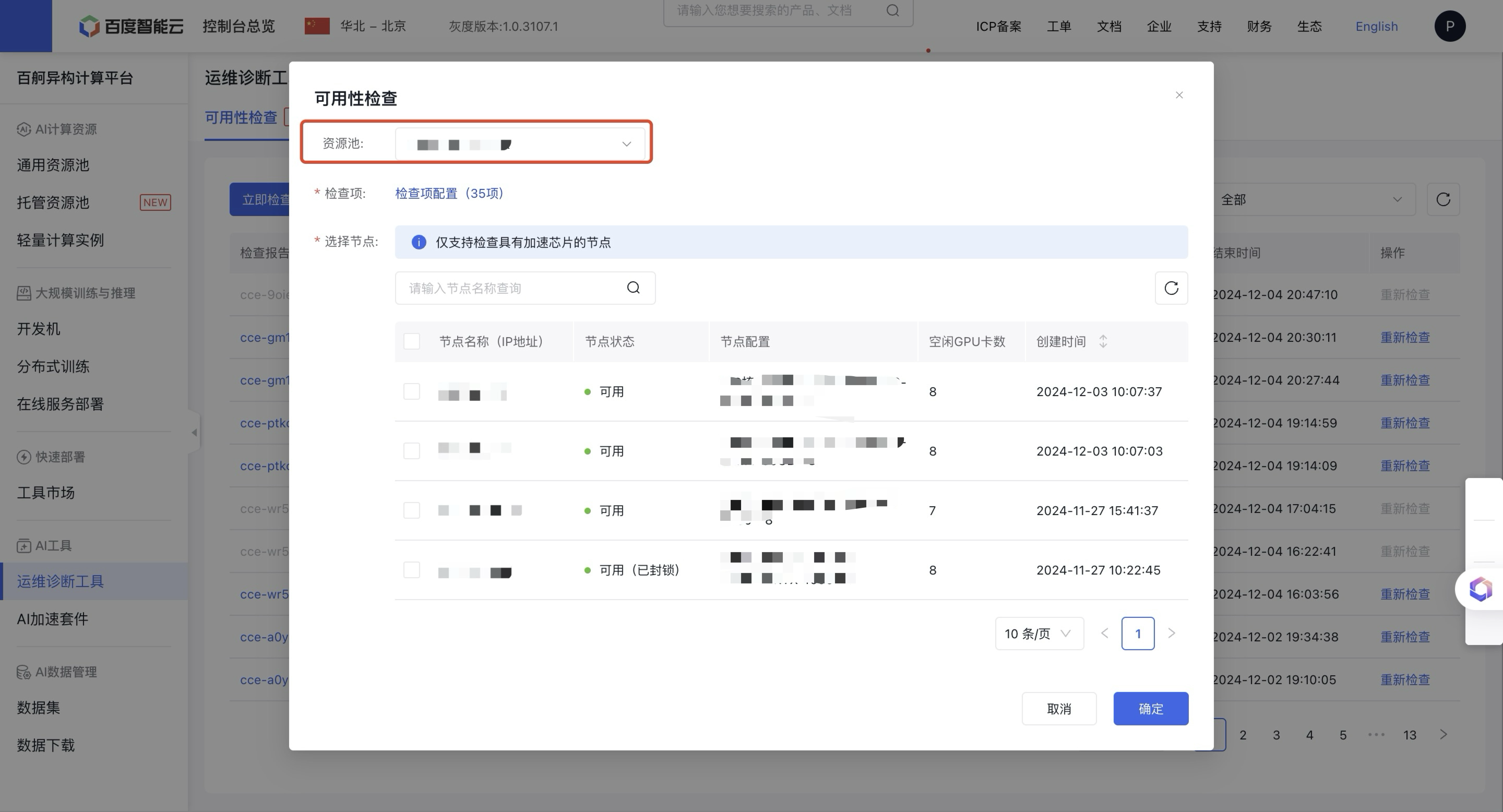Image resolution: width=1503 pixels, height=812 pixels.
Task: Open 通用资源池 in sidebar
Action: 53,165
